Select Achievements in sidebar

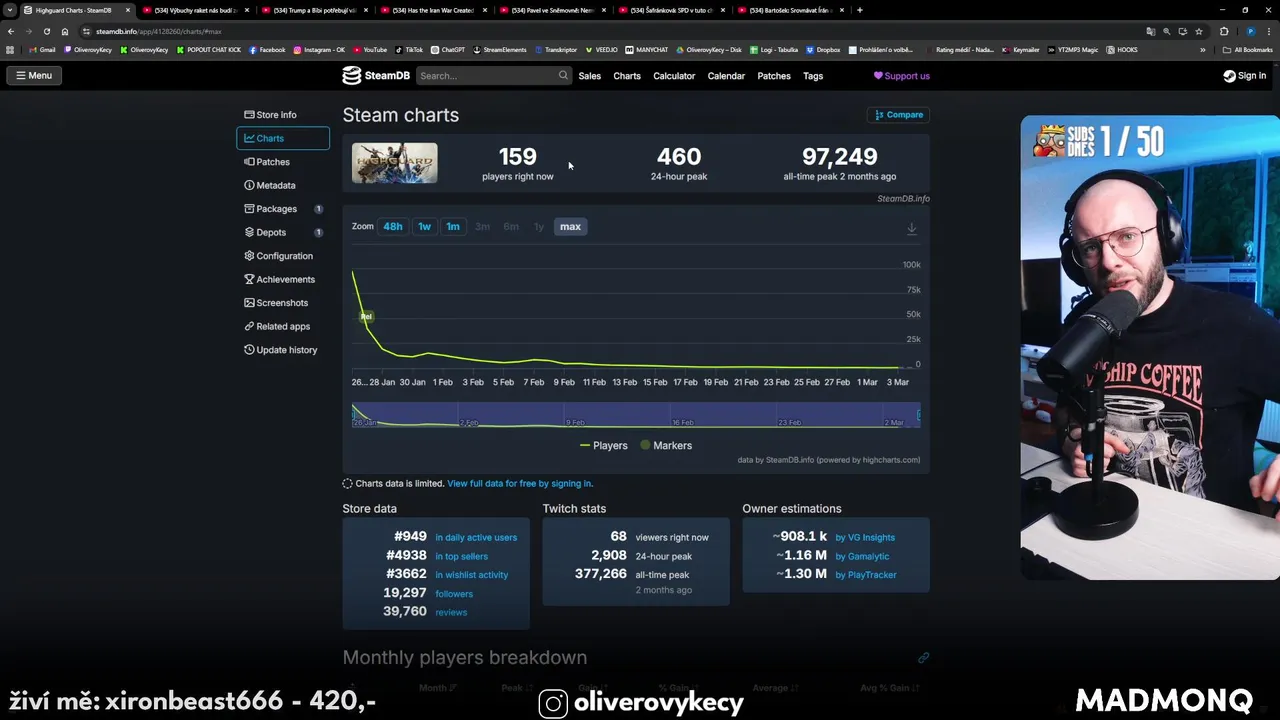click(283, 279)
